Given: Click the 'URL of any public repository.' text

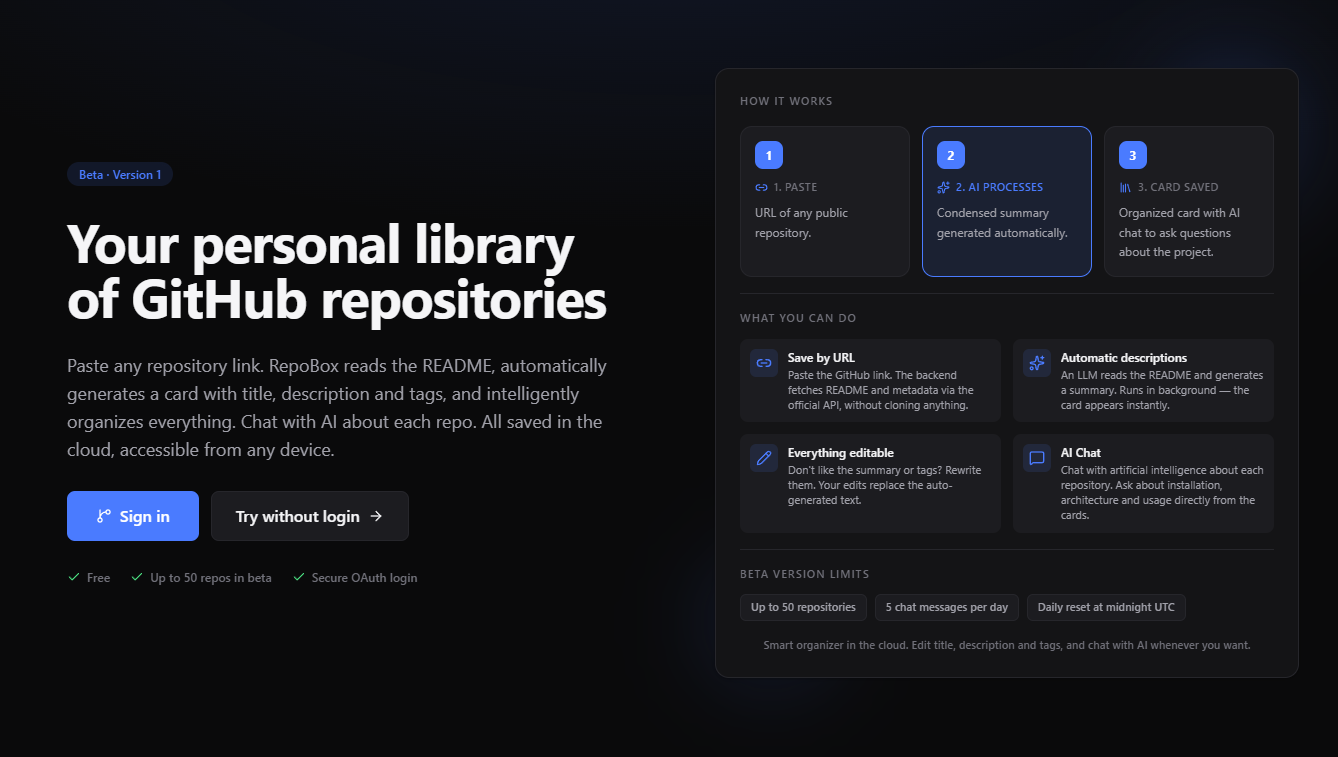Looking at the screenshot, I should pyautogui.click(x=802, y=223).
